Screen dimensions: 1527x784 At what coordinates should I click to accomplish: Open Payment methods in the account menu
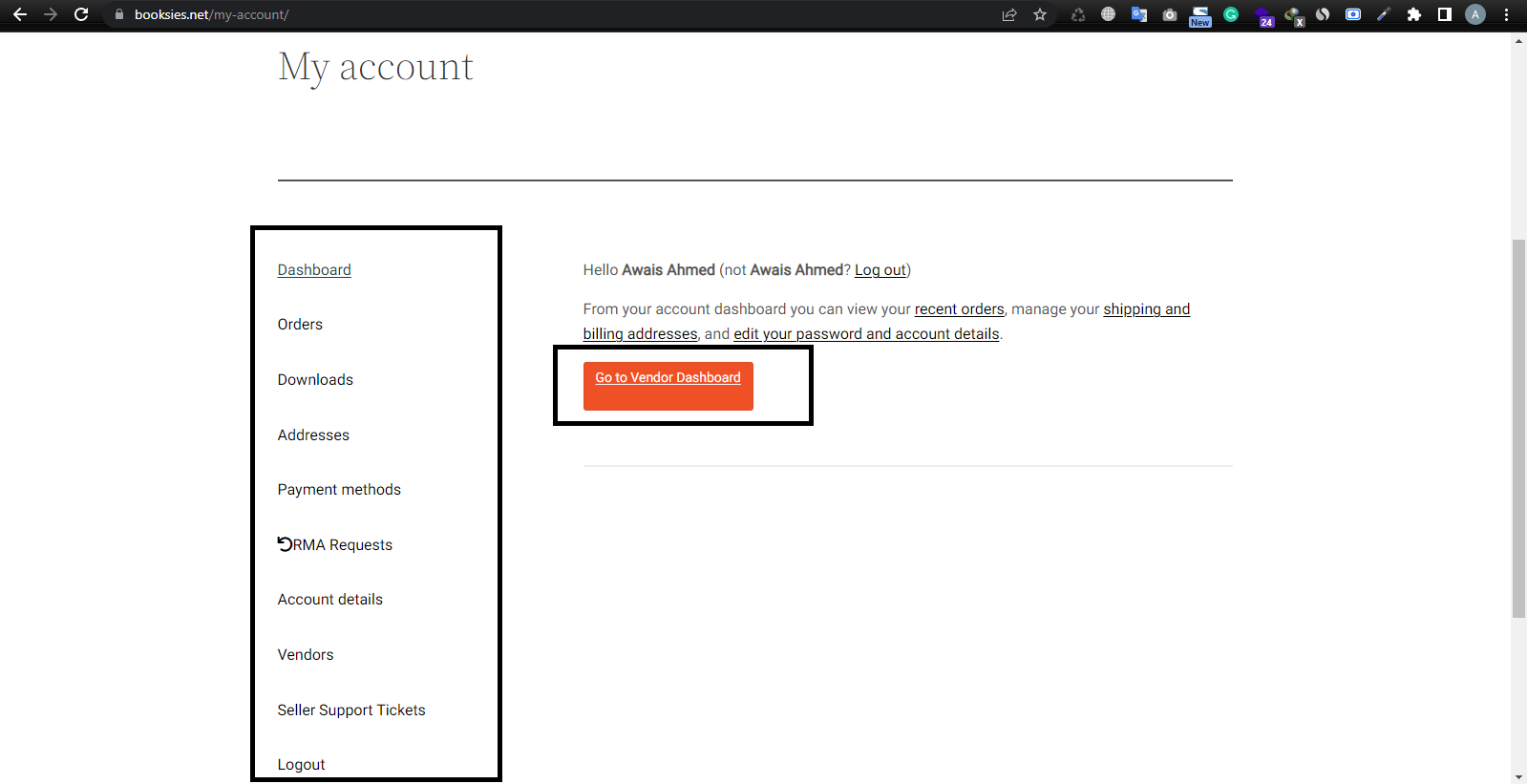point(339,489)
